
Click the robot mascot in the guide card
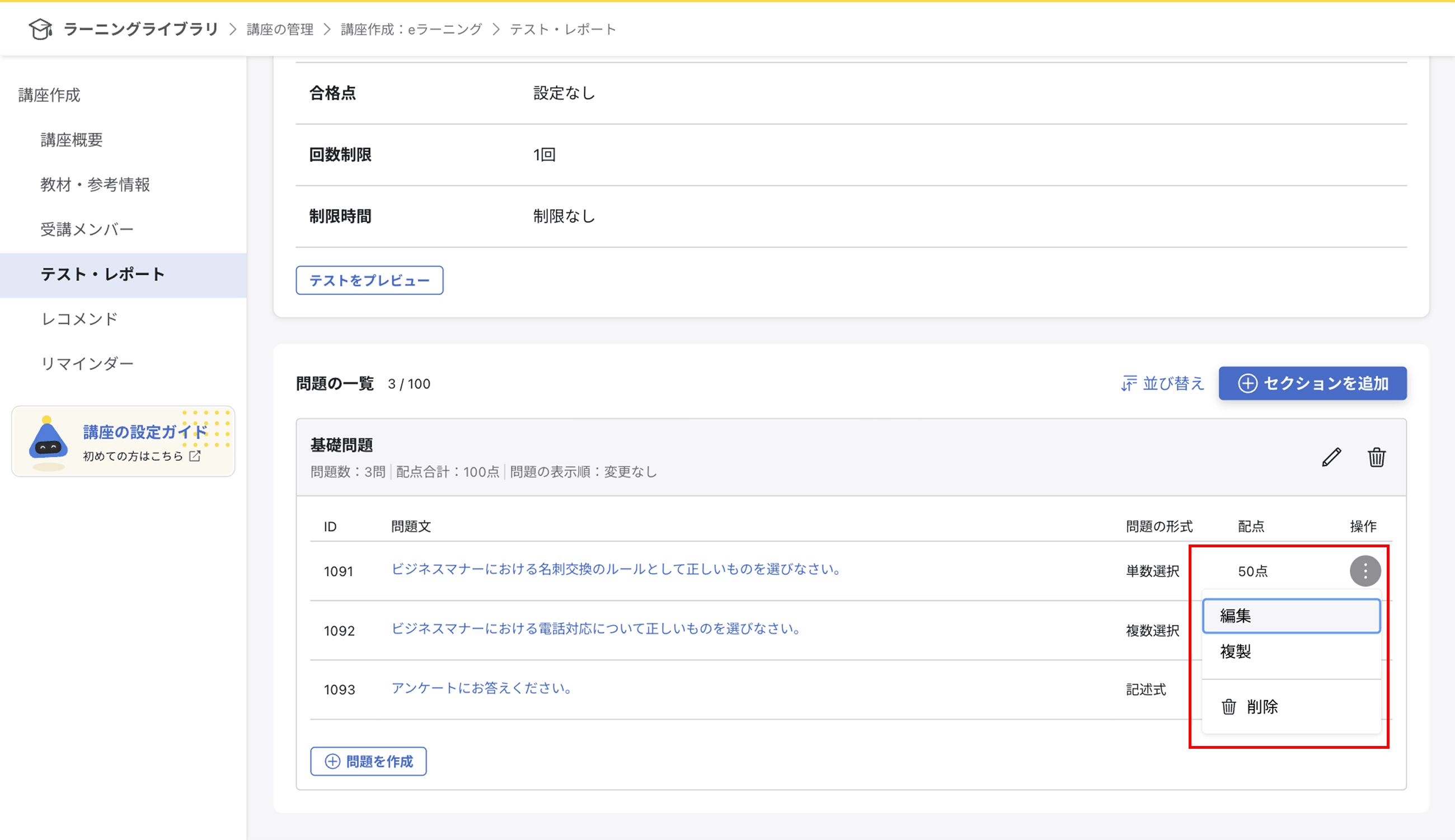pyautogui.click(x=49, y=443)
